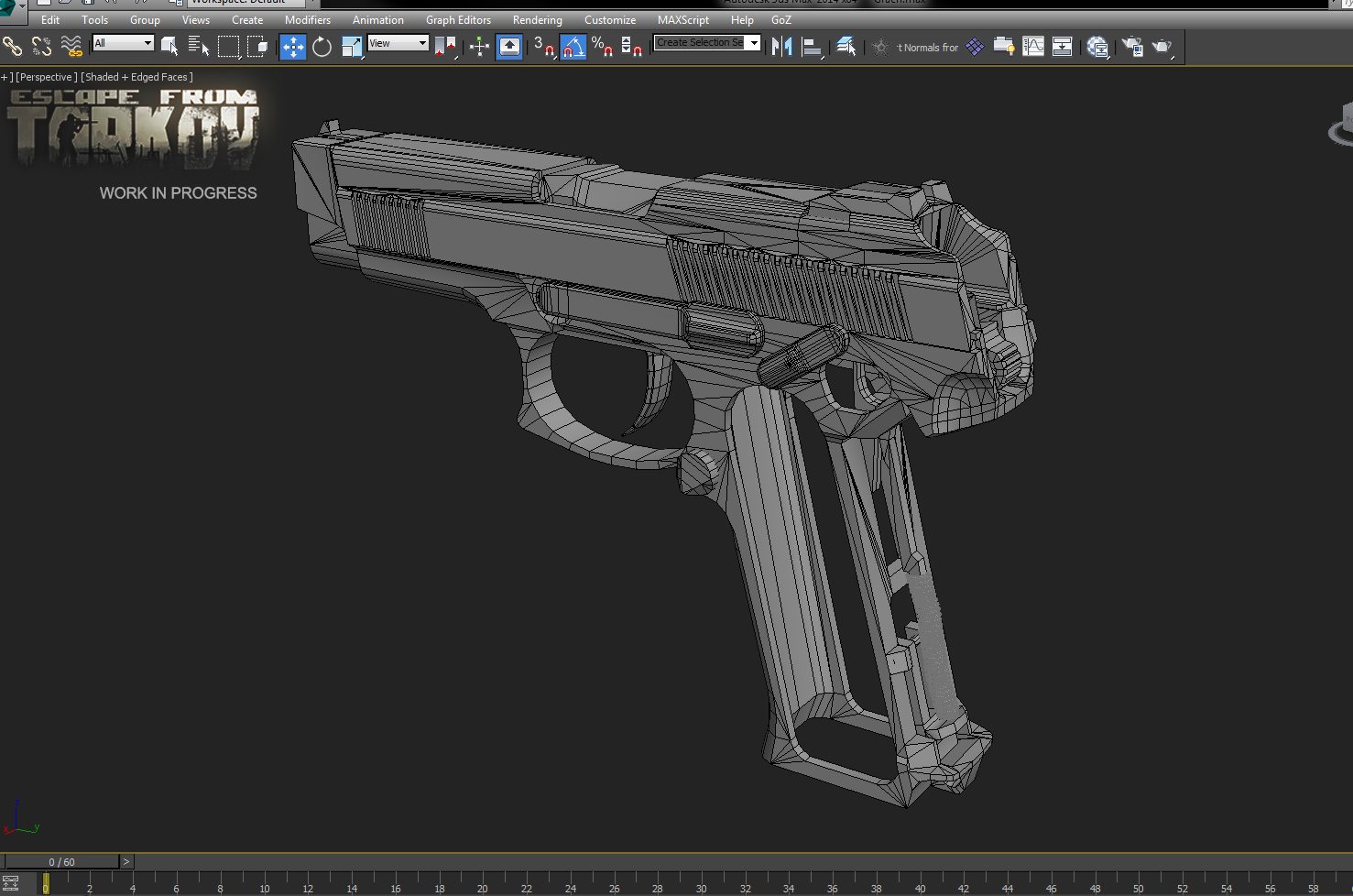
Task: Open the Curve Editor icon
Action: 1033,47
